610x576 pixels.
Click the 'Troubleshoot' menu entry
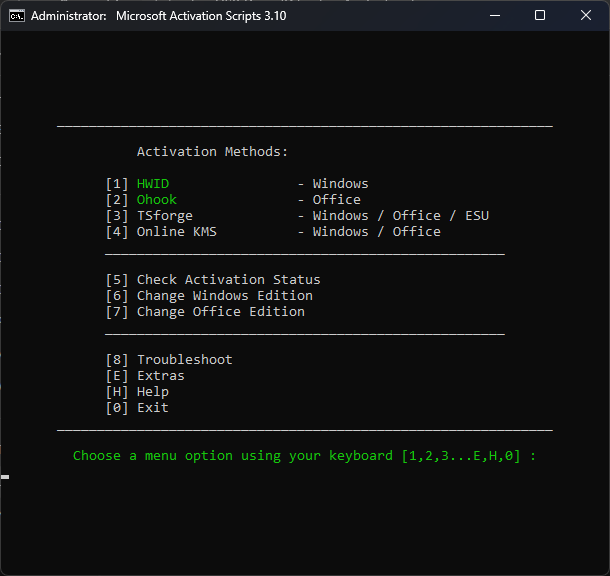(185, 359)
